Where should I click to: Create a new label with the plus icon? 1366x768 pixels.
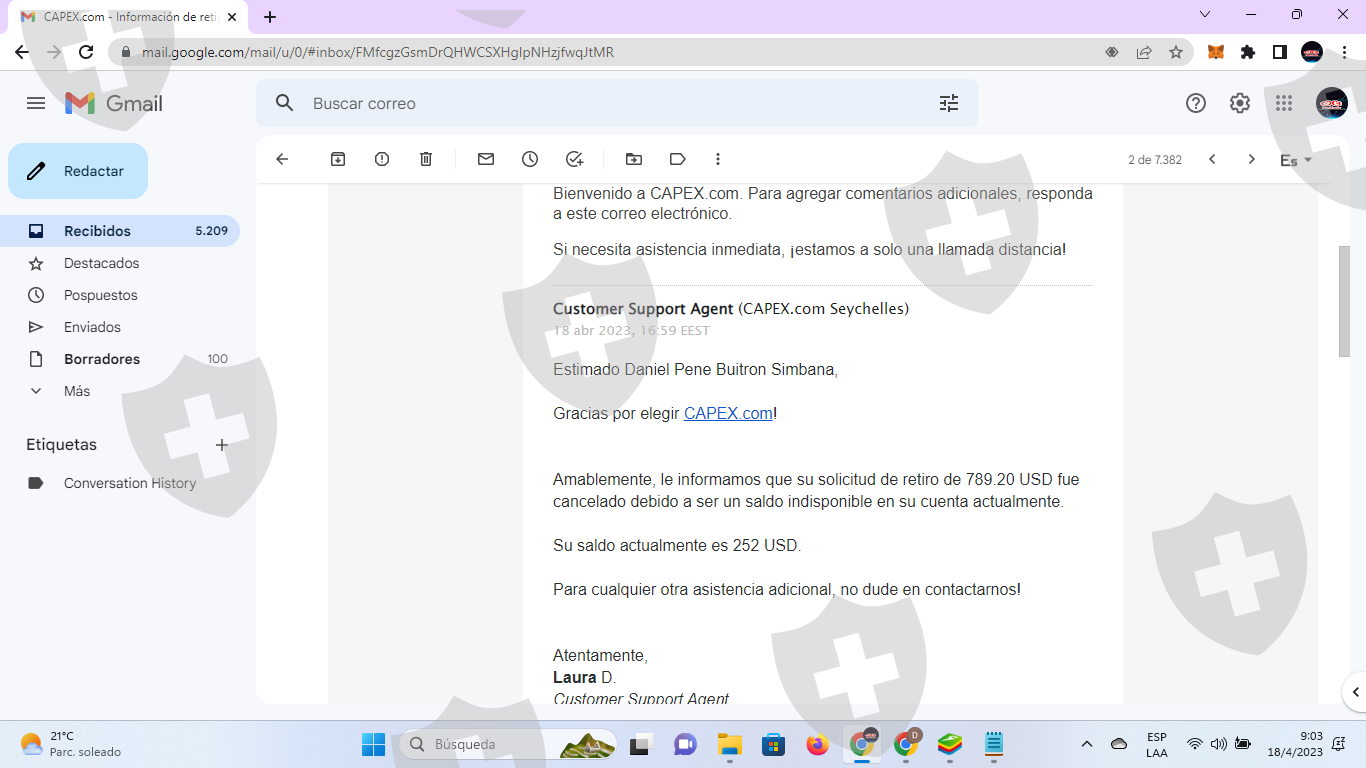tap(222, 445)
